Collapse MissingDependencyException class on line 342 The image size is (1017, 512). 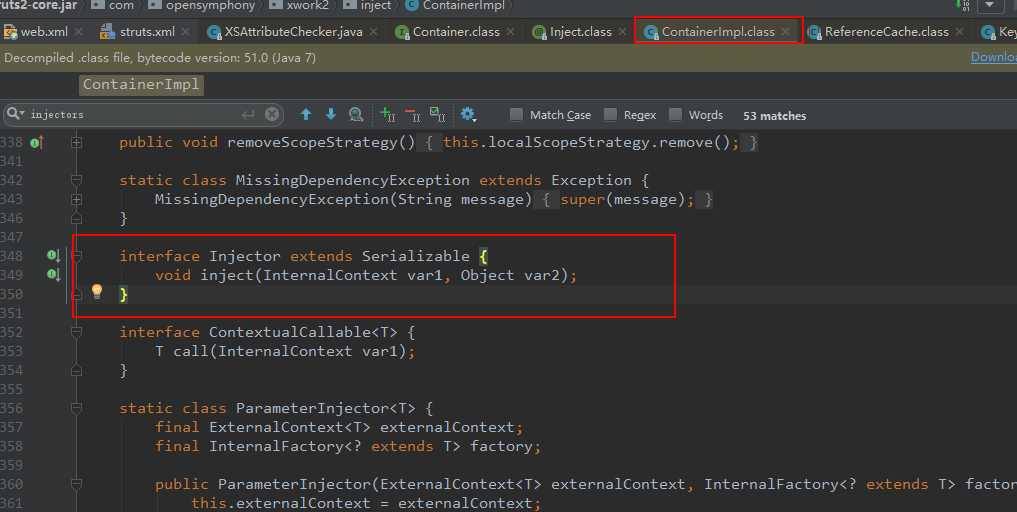point(77,180)
